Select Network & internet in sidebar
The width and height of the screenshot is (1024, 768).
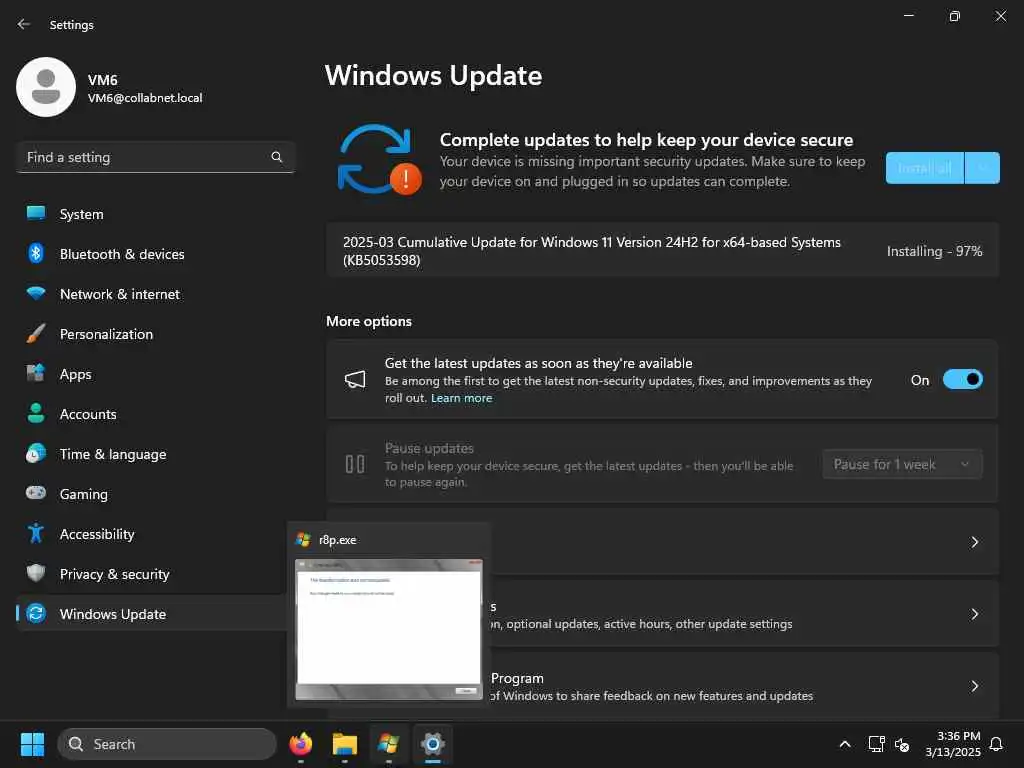(x=120, y=294)
